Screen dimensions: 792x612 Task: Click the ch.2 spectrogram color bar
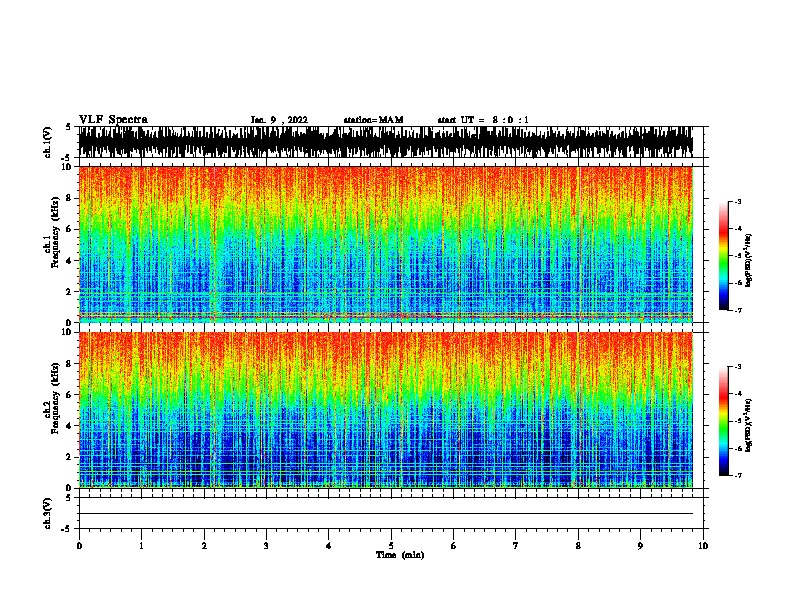723,421
